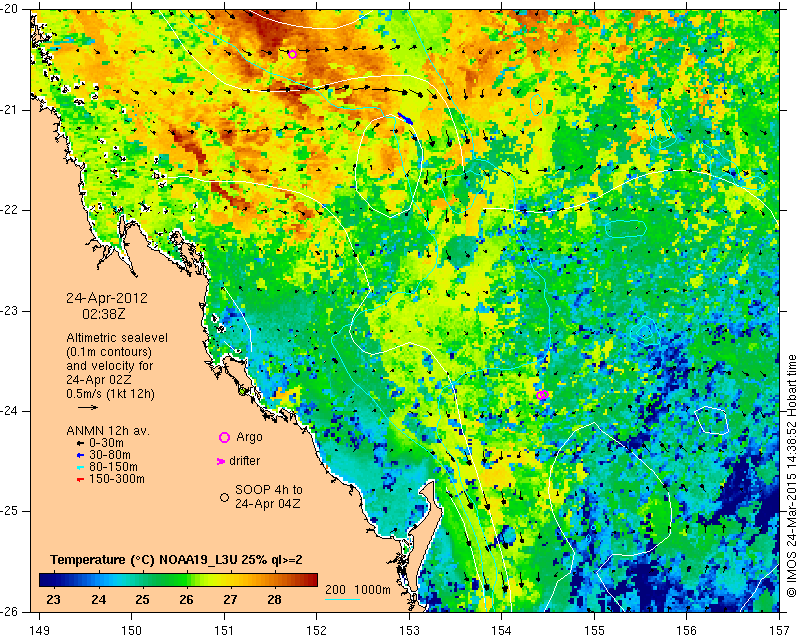Click the "drifter" legend label

tap(244, 461)
